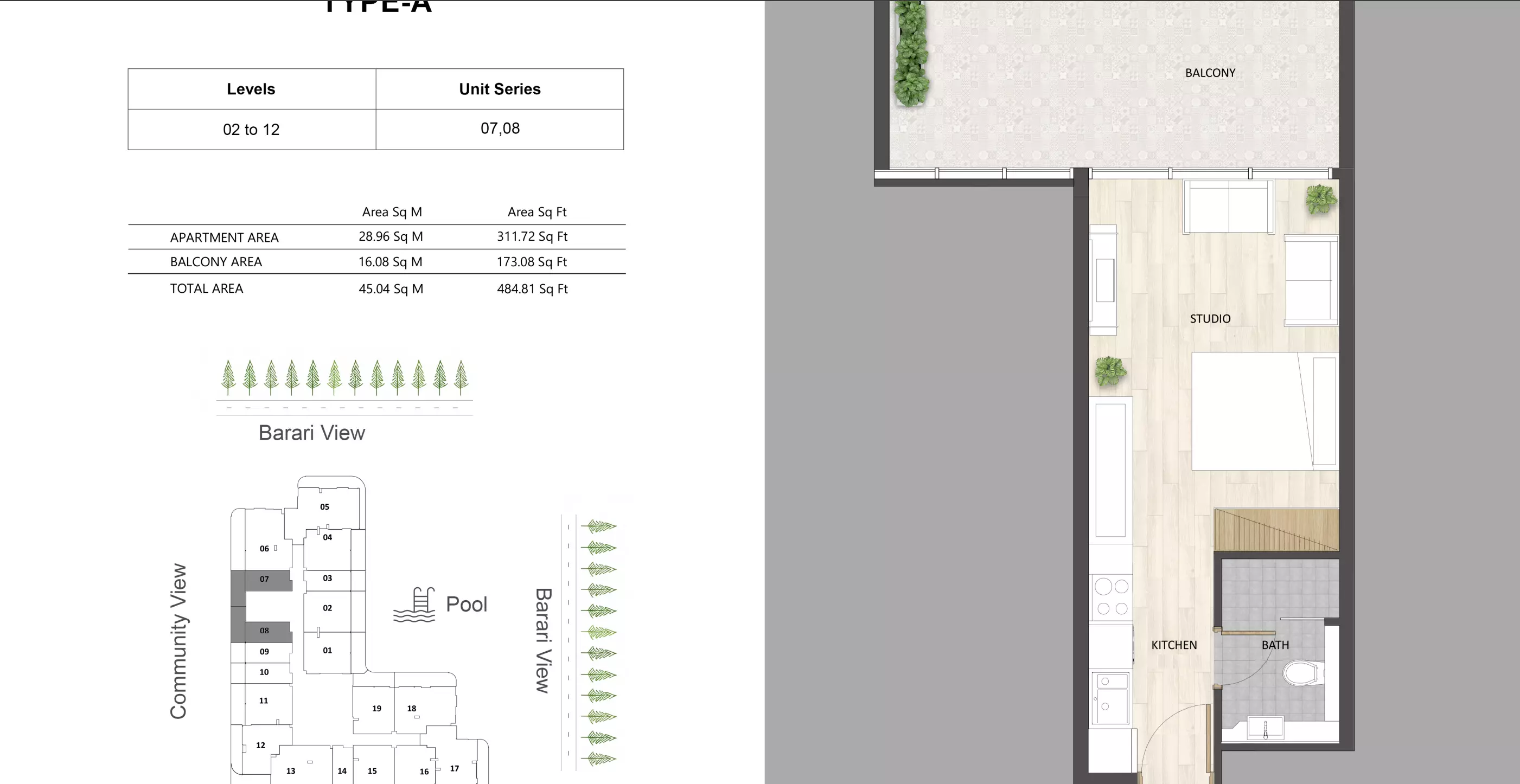1520x784 pixels.
Task: Expand the Unit Series column header
Action: pyautogui.click(x=500, y=88)
